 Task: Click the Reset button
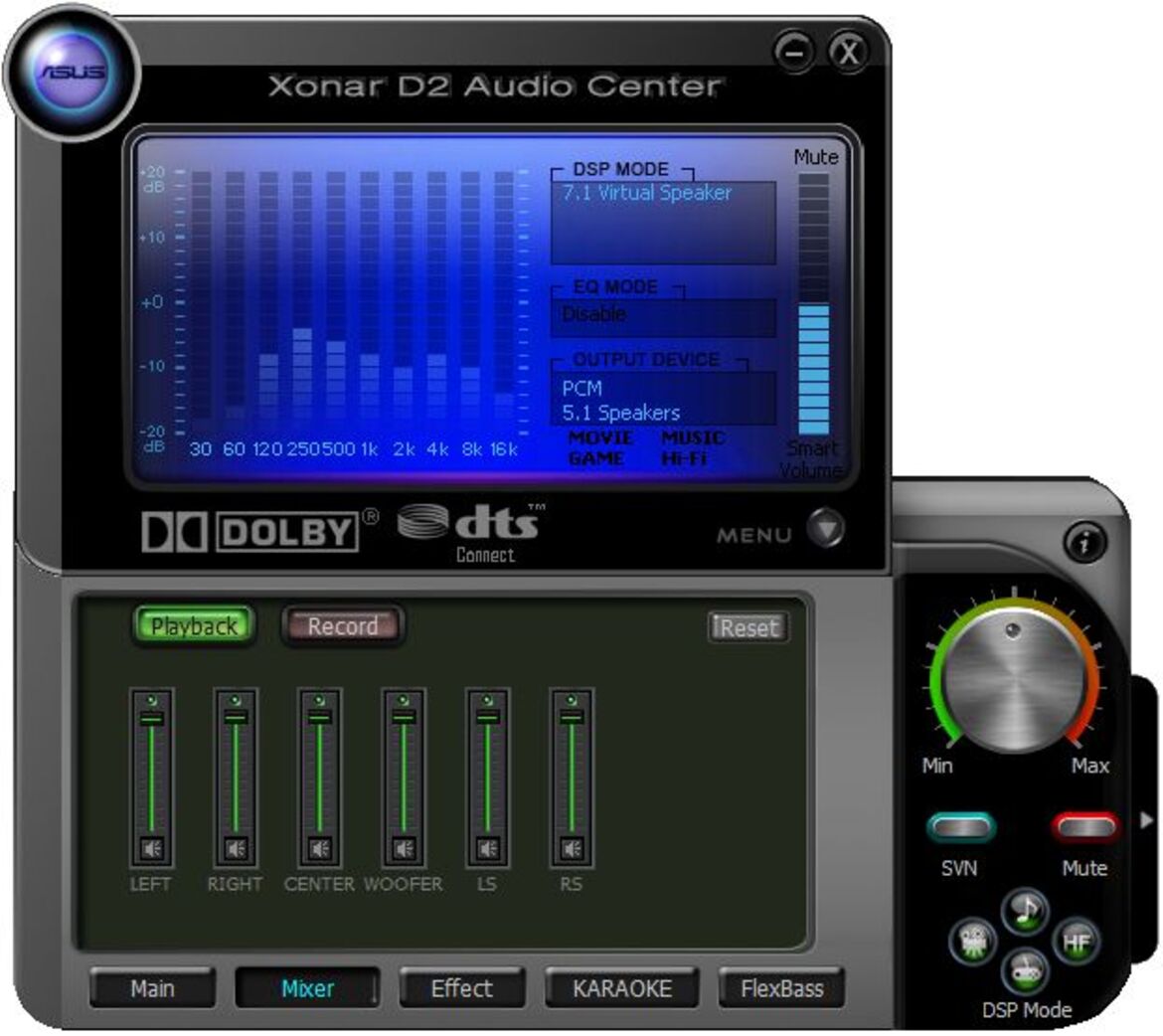tap(748, 627)
